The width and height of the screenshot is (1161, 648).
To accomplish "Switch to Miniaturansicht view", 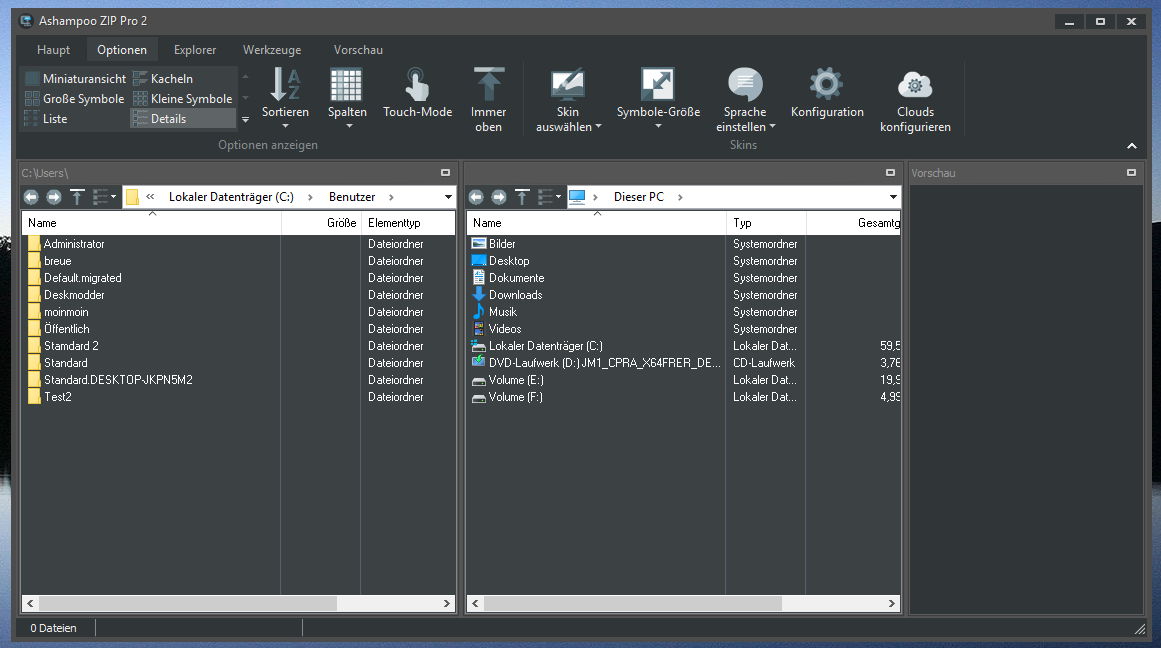I will (76, 79).
